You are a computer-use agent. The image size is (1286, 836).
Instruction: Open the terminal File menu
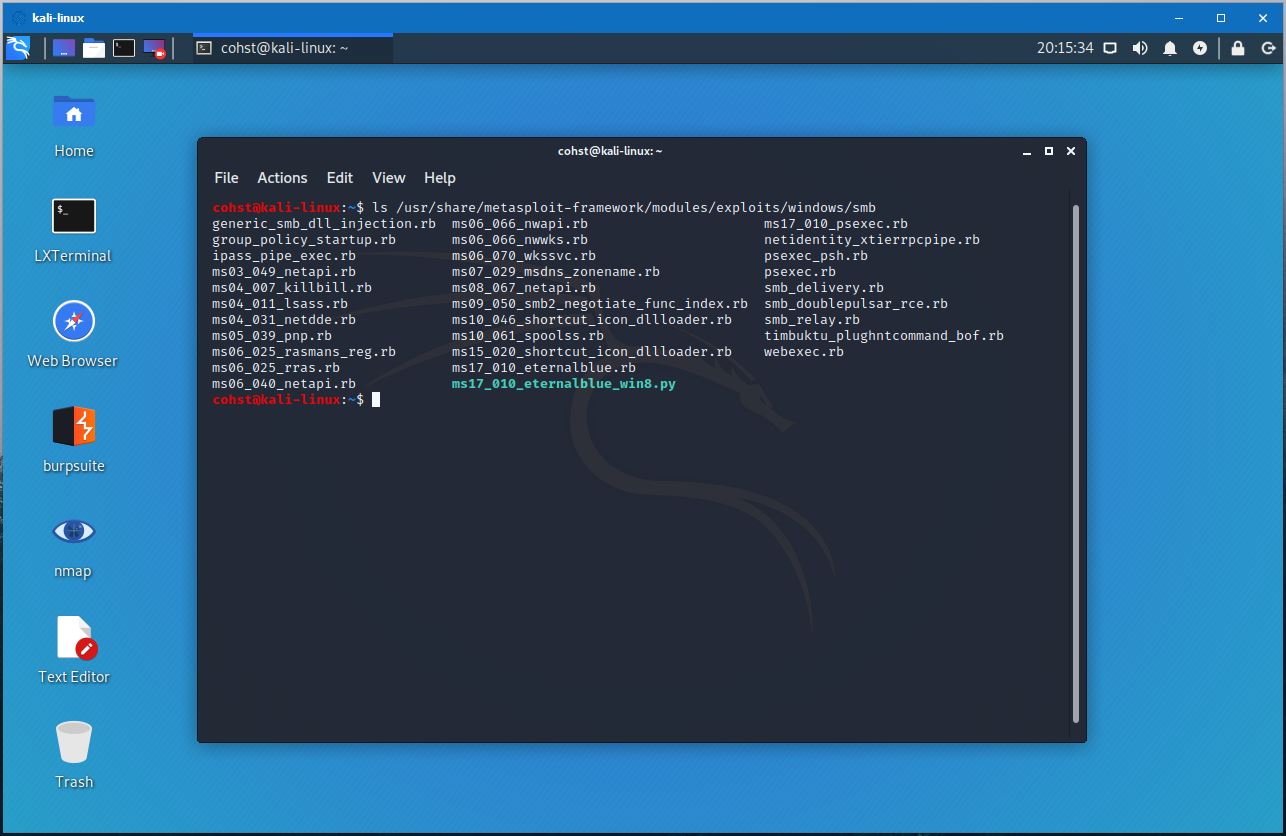point(226,178)
